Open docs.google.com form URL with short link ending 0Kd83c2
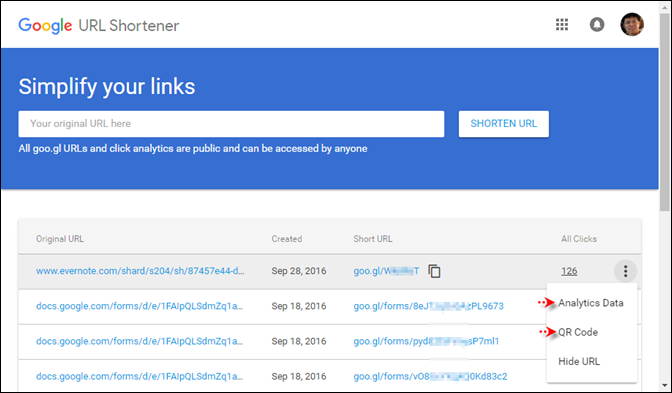 point(139,376)
